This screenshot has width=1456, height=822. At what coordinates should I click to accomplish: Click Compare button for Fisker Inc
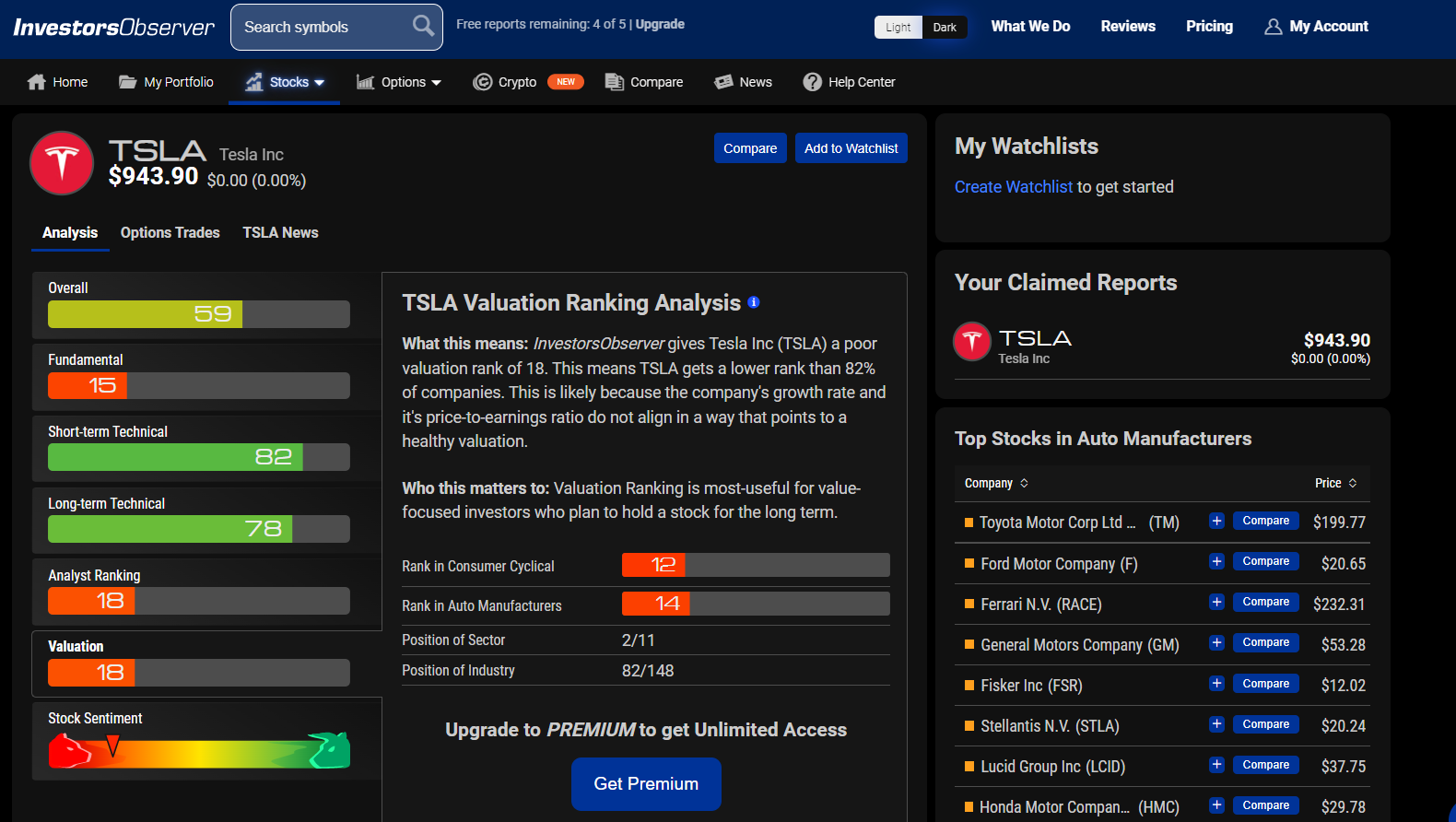[1266, 684]
